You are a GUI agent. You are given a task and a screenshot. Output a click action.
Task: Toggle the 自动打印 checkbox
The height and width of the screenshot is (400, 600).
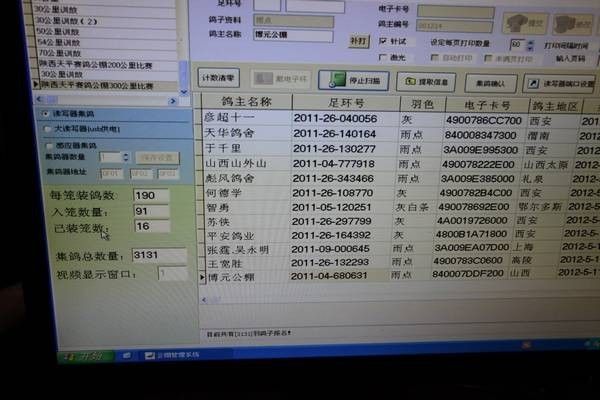click(x=434, y=57)
